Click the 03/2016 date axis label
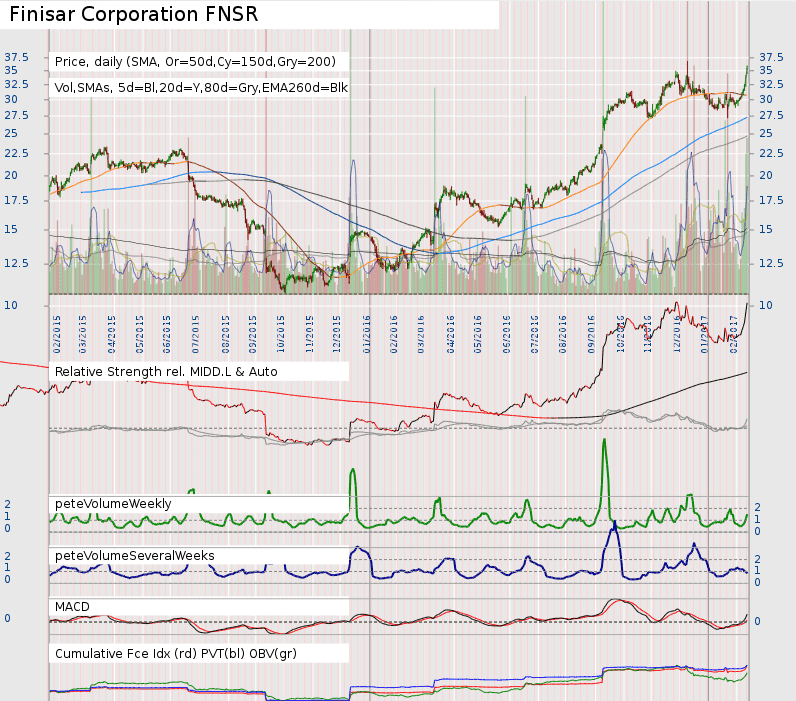Screen dimensions: 796x701 pos(421,335)
